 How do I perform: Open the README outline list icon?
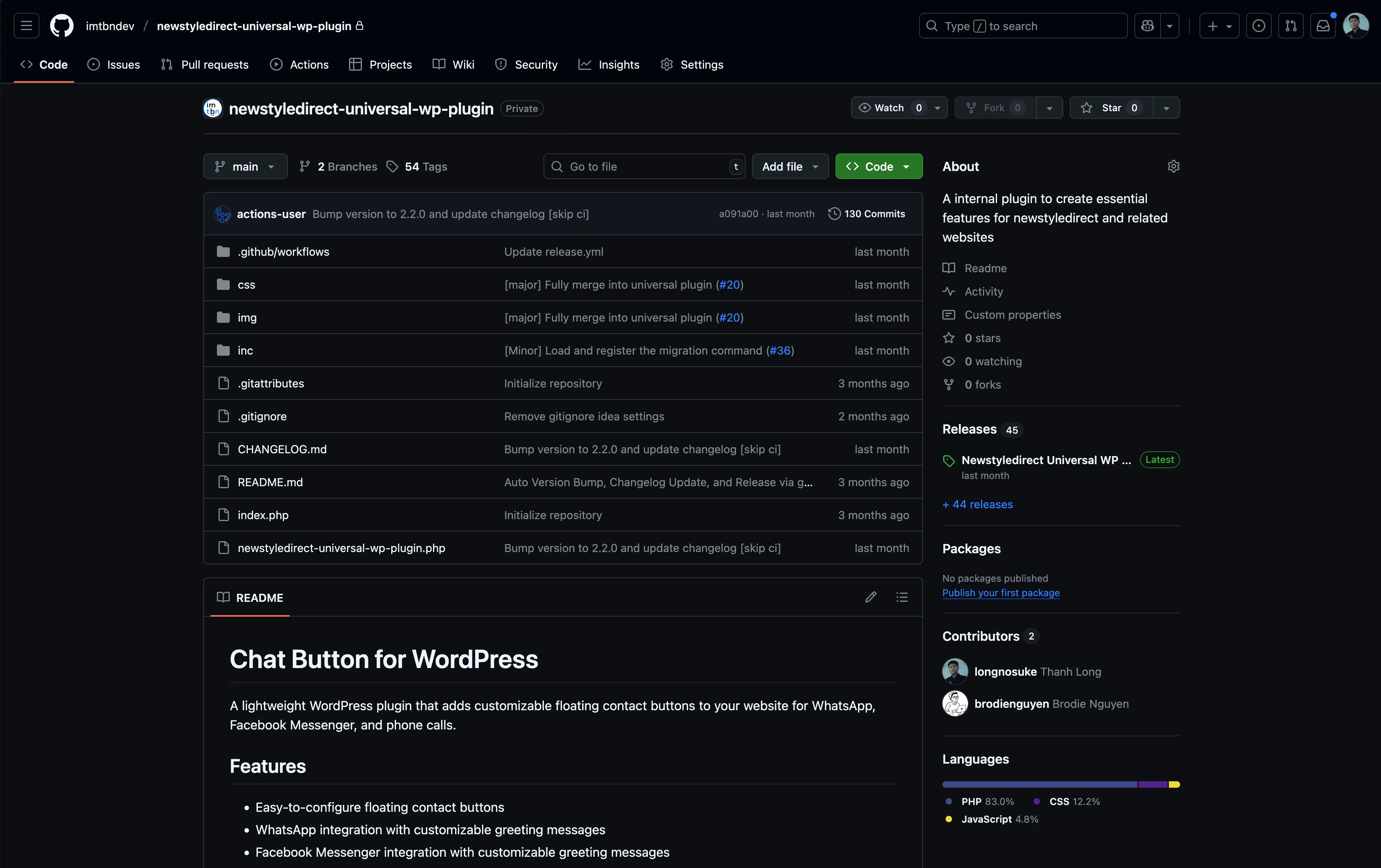coord(901,597)
